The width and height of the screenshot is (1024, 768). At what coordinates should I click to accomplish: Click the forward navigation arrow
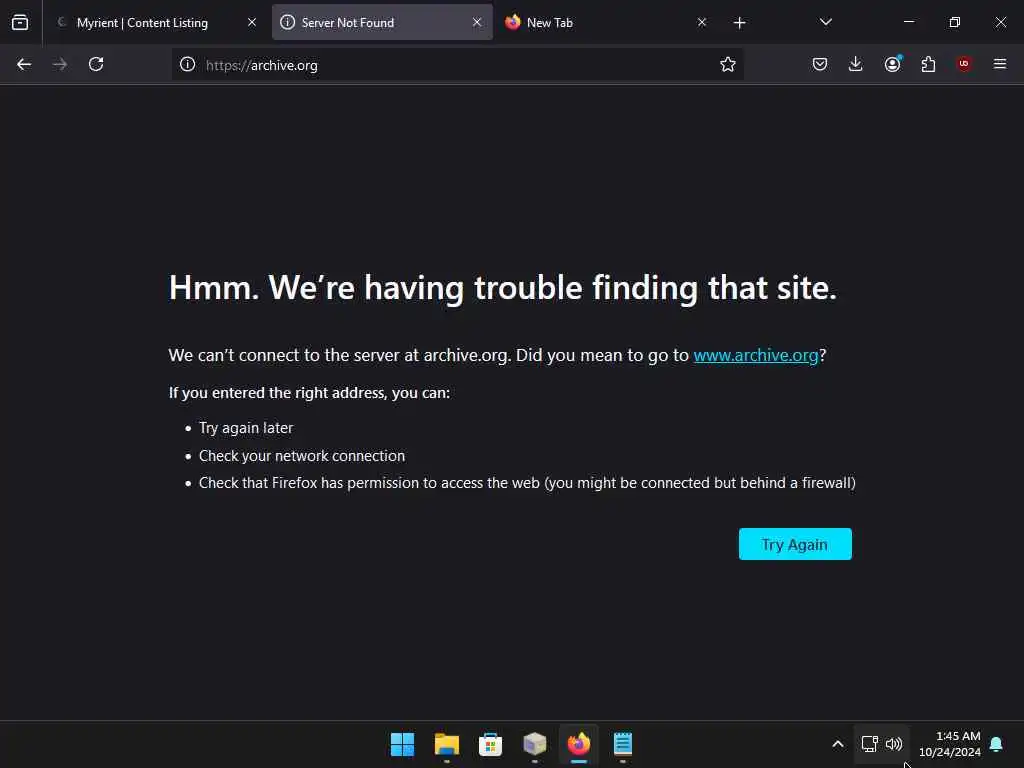coord(60,64)
